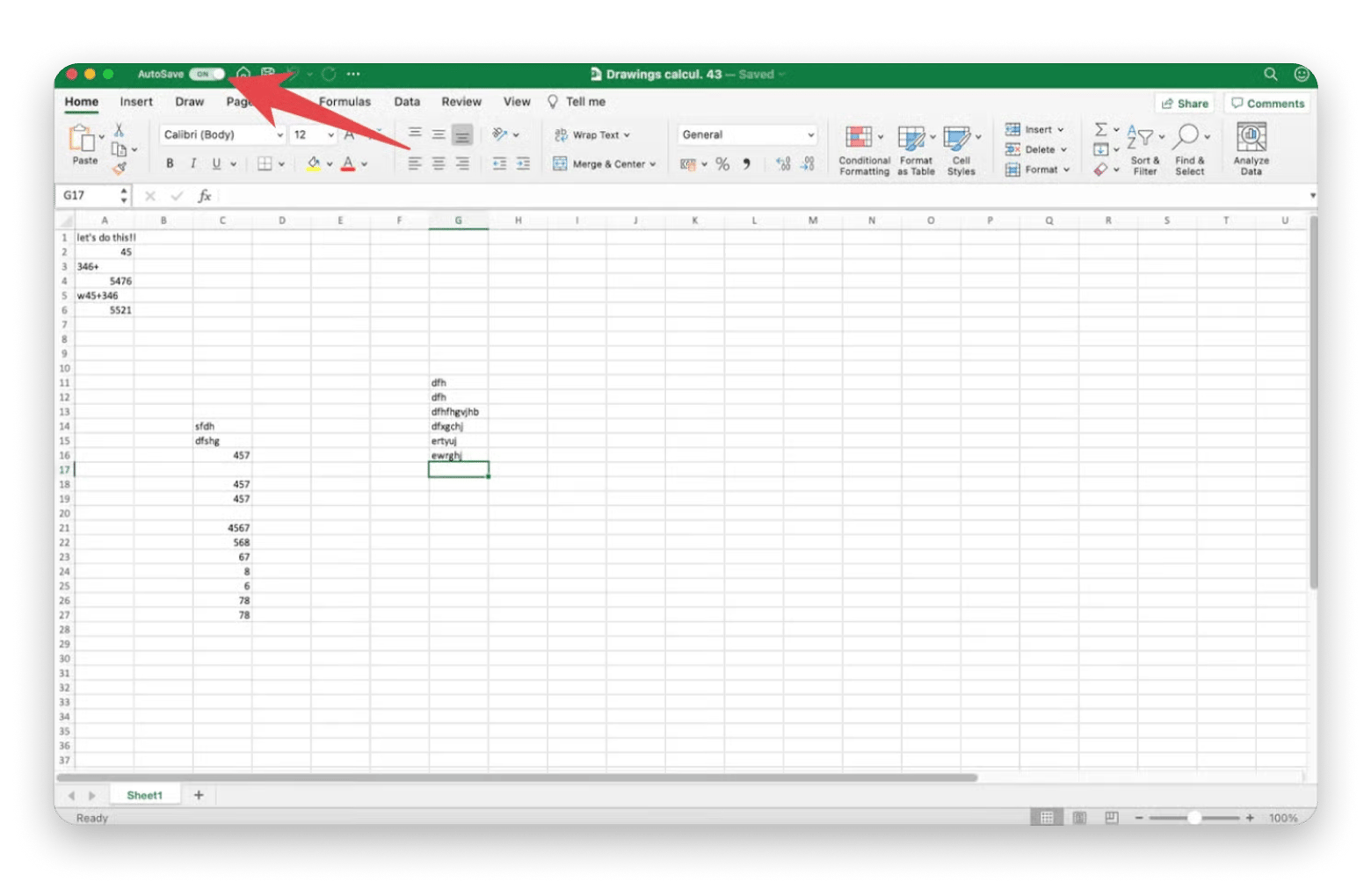Image resolution: width=1371 pixels, height=896 pixels.
Task: Toggle italic formatting
Action: point(193,163)
